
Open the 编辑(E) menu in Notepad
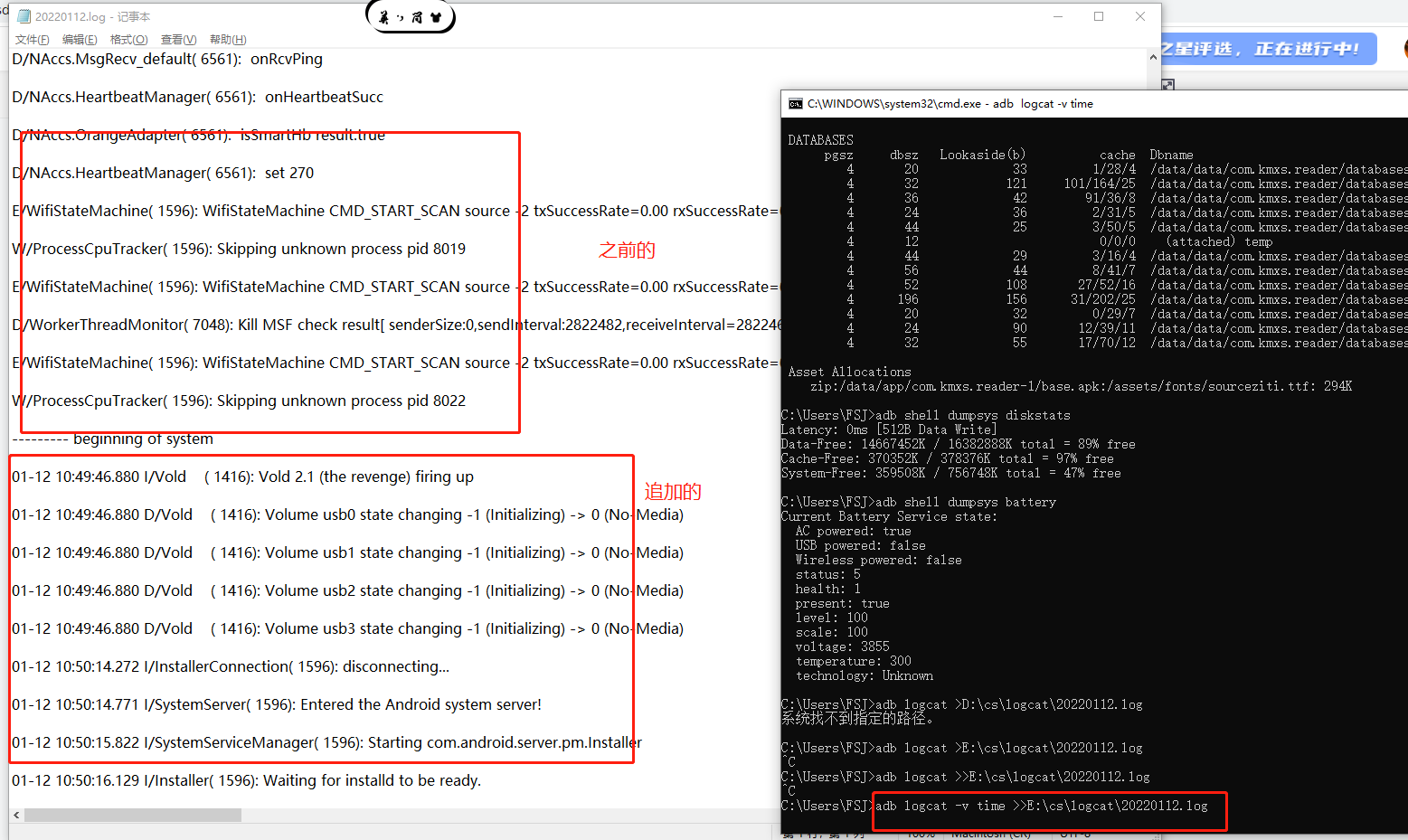coord(80,40)
